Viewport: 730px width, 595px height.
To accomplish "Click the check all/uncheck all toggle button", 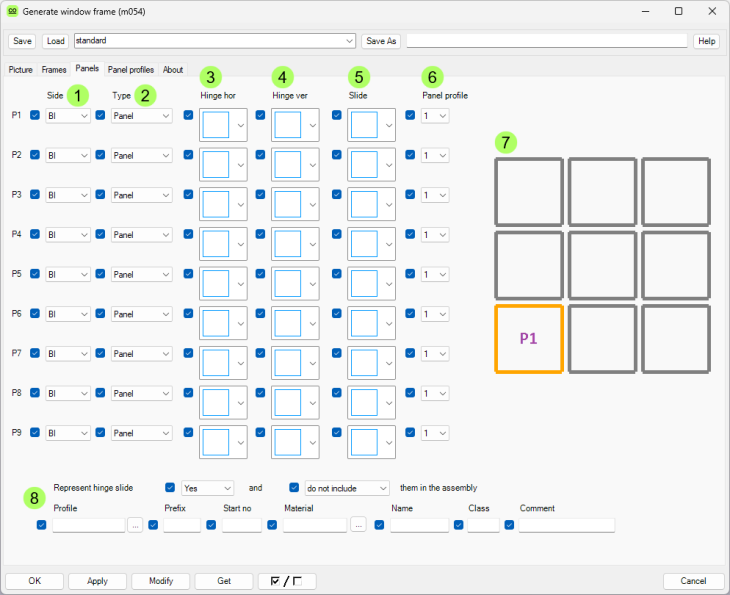I will click(x=287, y=581).
